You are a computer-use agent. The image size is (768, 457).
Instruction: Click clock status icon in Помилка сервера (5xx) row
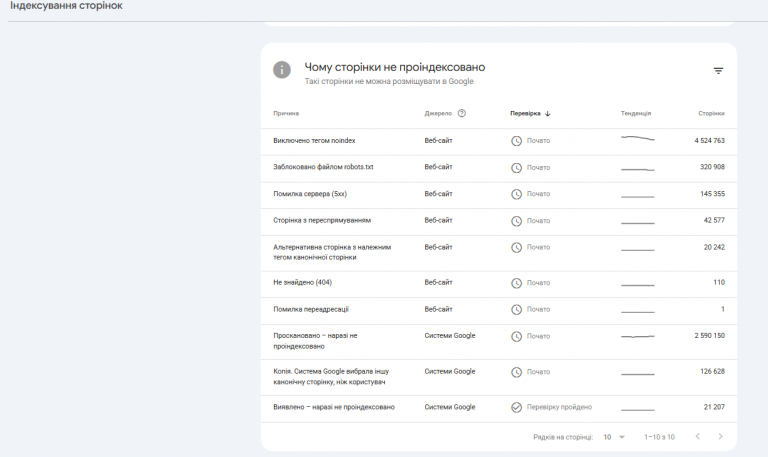click(x=516, y=194)
